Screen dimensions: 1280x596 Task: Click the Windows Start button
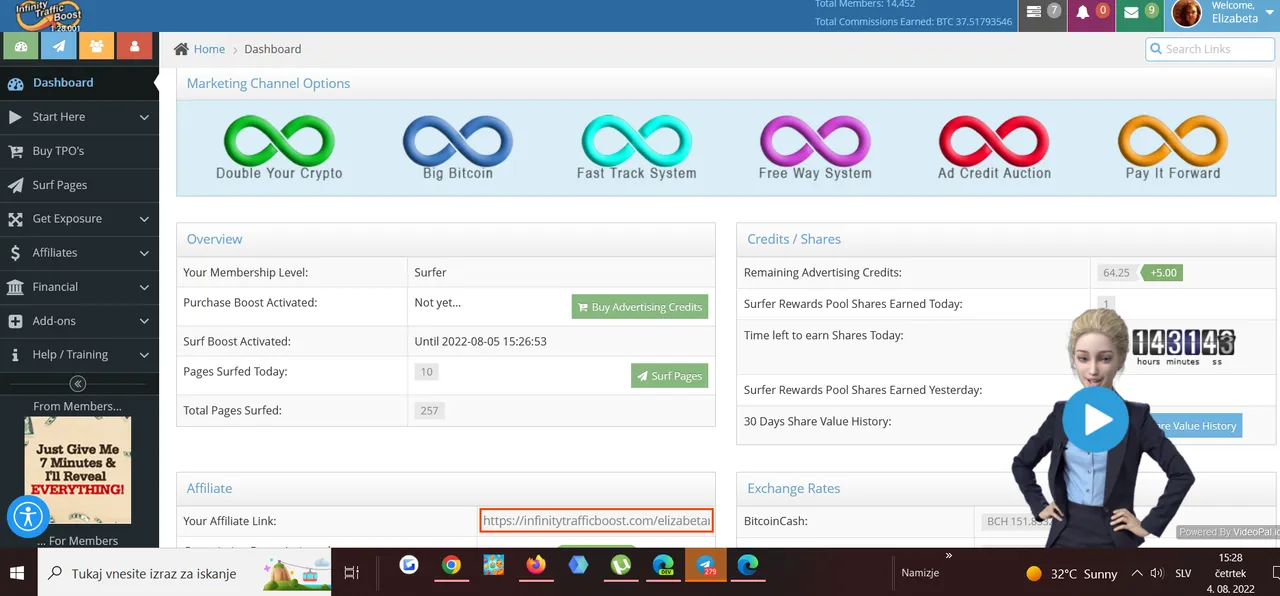(x=18, y=573)
